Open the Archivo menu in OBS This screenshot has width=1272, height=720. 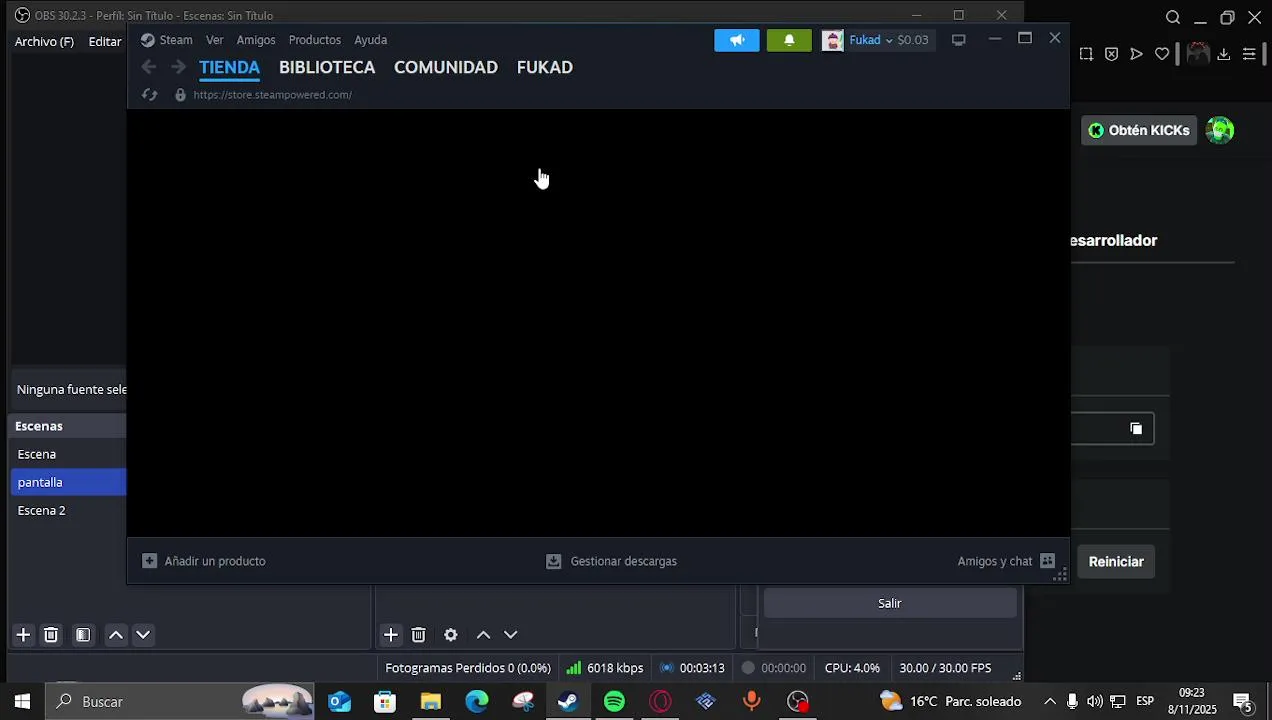click(x=44, y=42)
